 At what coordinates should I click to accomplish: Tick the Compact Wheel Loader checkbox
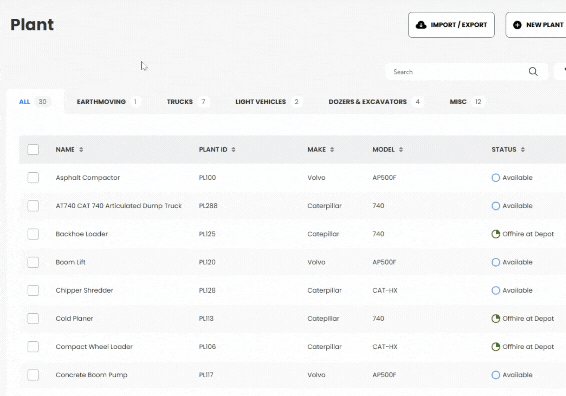coord(33,347)
